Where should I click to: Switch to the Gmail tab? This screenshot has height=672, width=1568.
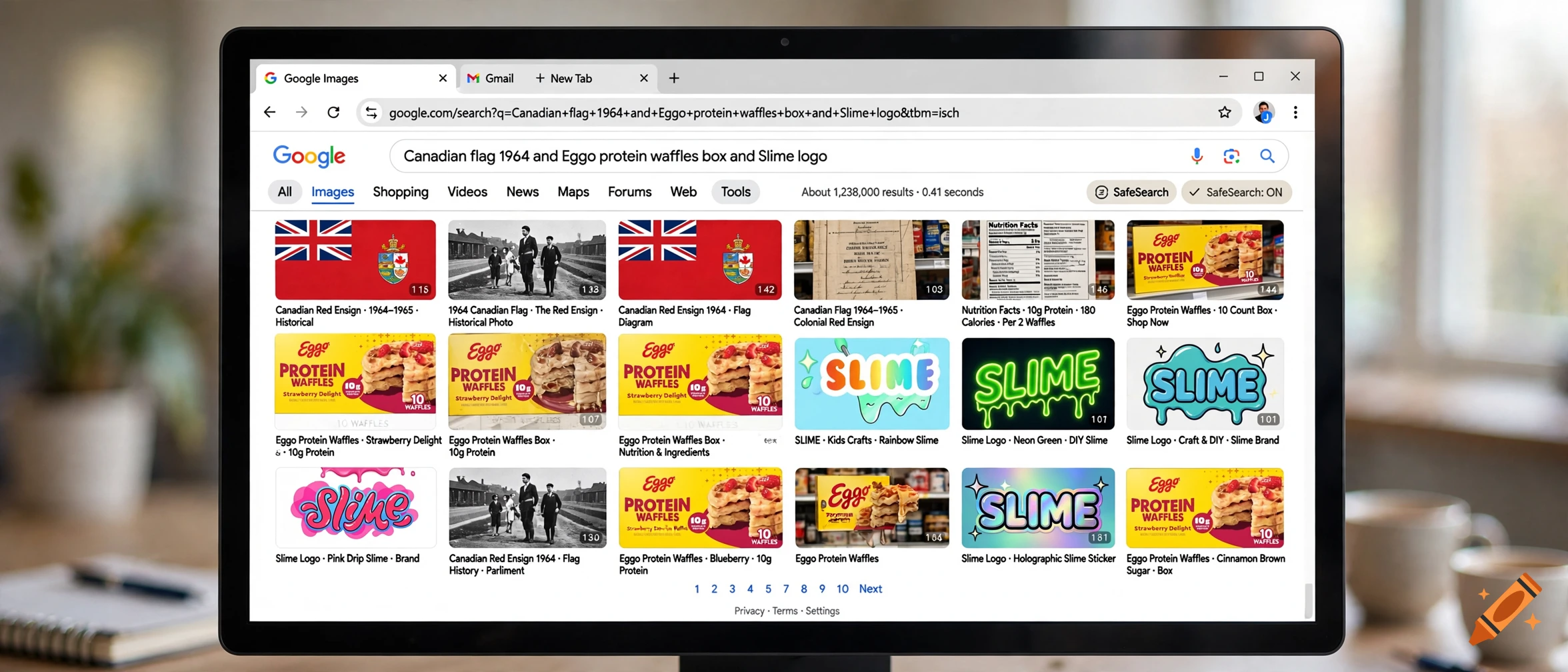click(x=491, y=78)
